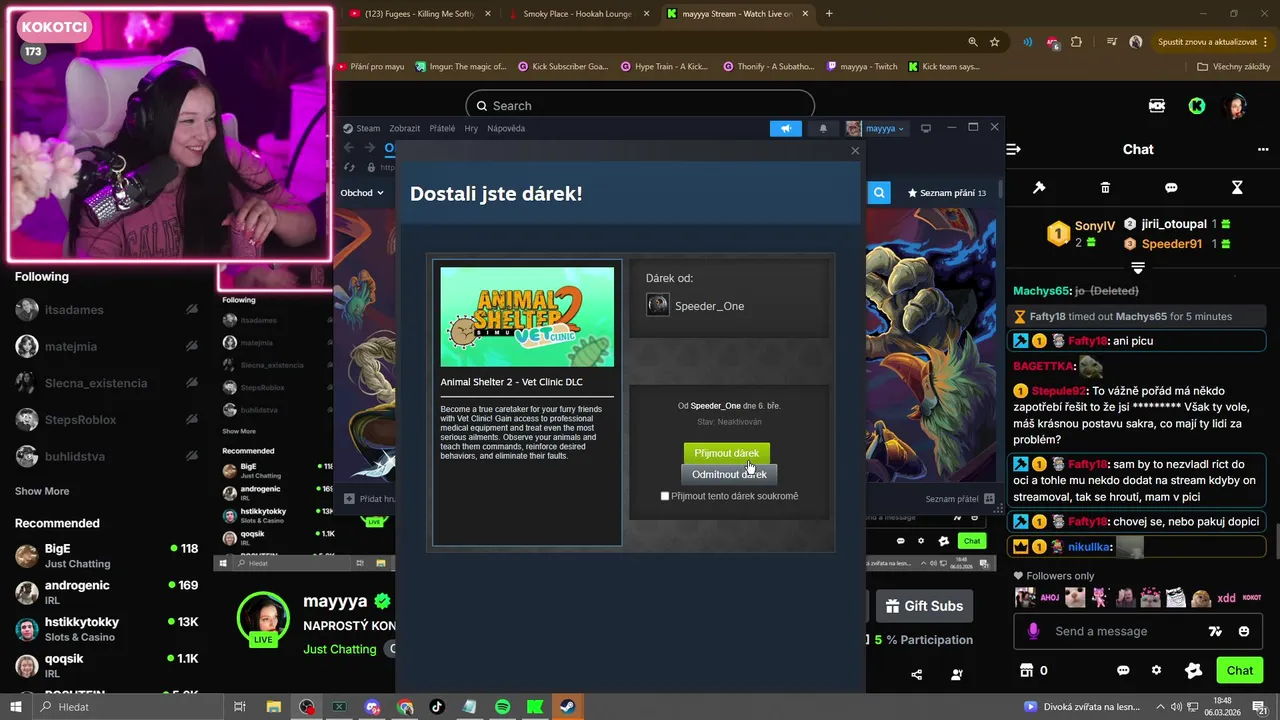Open the Animal Shelter 2 DLC banner
1280x720 pixels.
[x=527, y=316]
